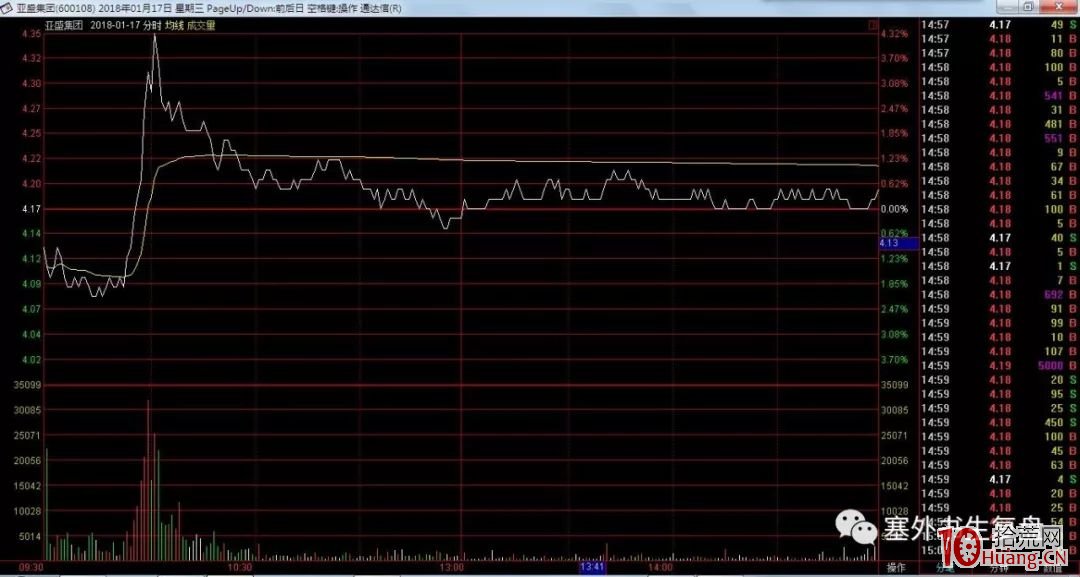Select the 4.19 tick row with volume 5000 B

coord(999,366)
